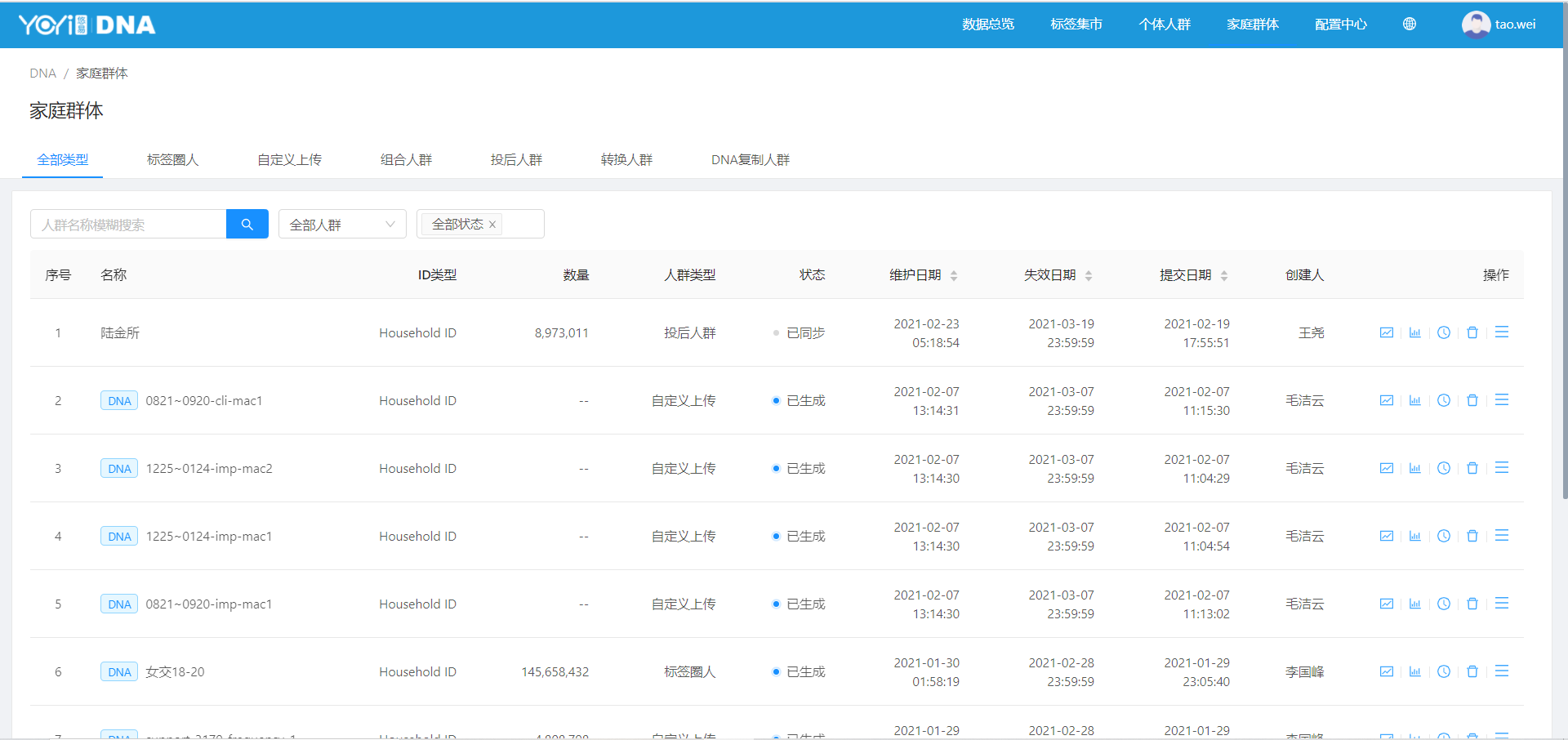Open line chart icon for 陆金所 row
This screenshot has height=740, width=1568.
(1386, 332)
